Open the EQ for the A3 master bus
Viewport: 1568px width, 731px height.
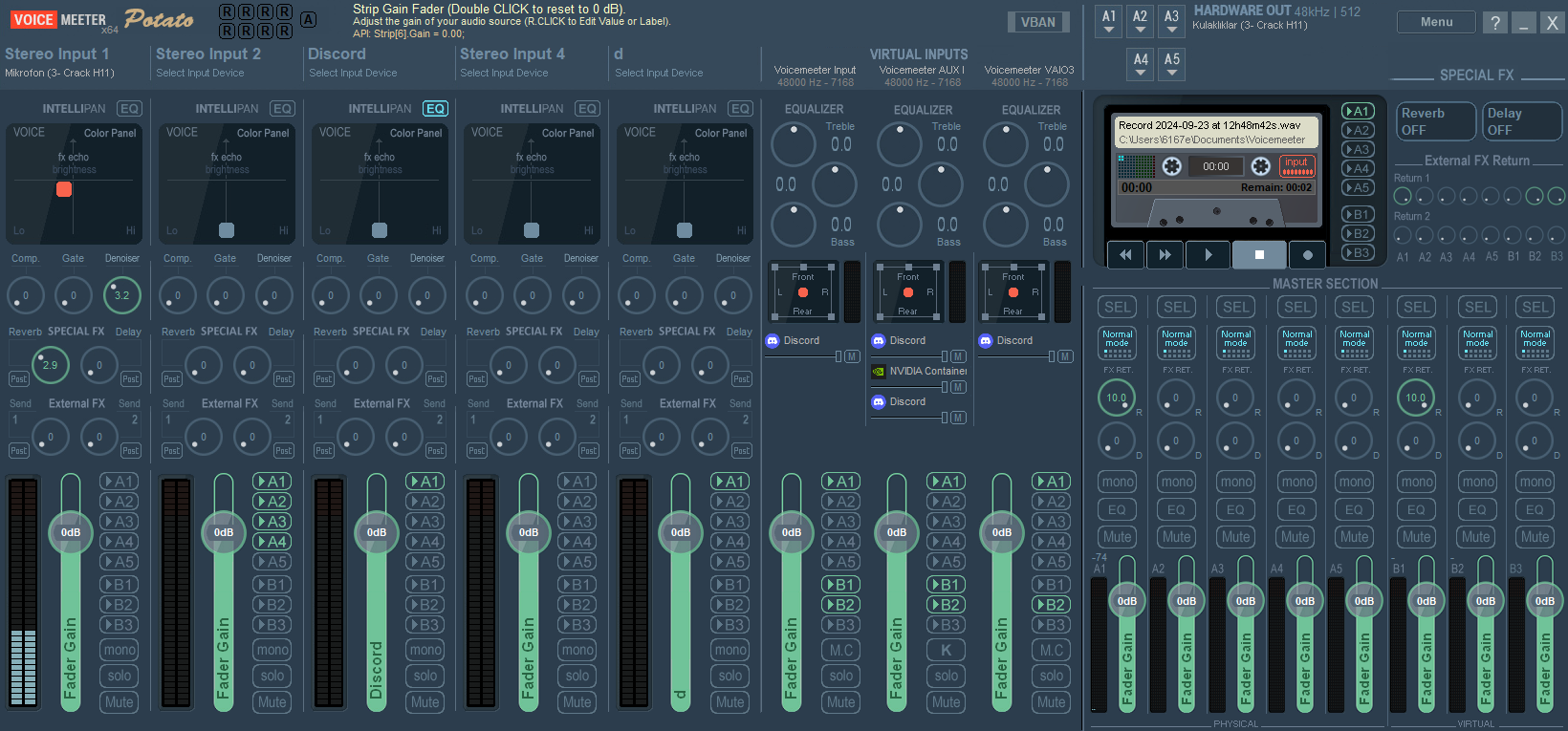[x=1236, y=509]
